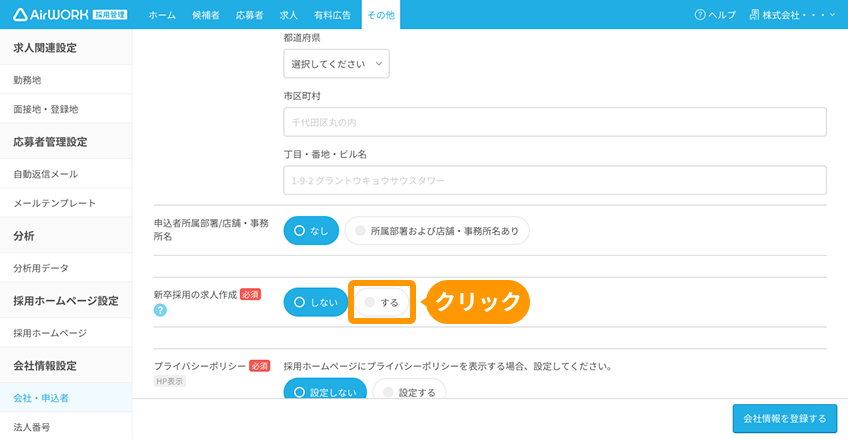Select なし for 申込者所属部署
This screenshot has height=439, width=848.
pos(311,231)
